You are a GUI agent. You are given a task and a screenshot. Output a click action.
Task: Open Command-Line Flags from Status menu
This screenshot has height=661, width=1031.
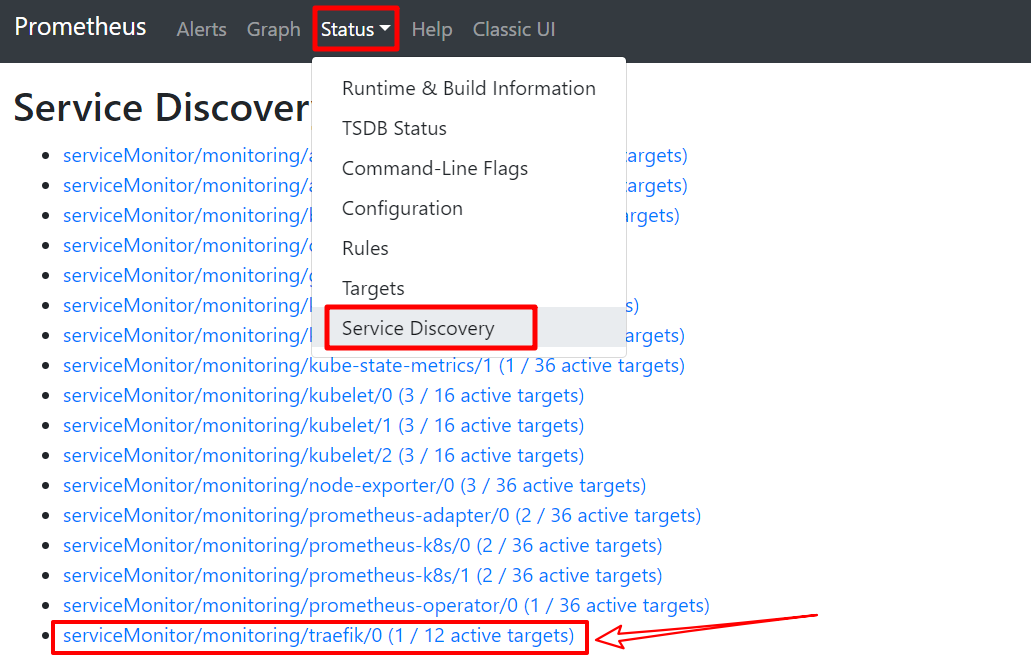click(x=434, y=168)
